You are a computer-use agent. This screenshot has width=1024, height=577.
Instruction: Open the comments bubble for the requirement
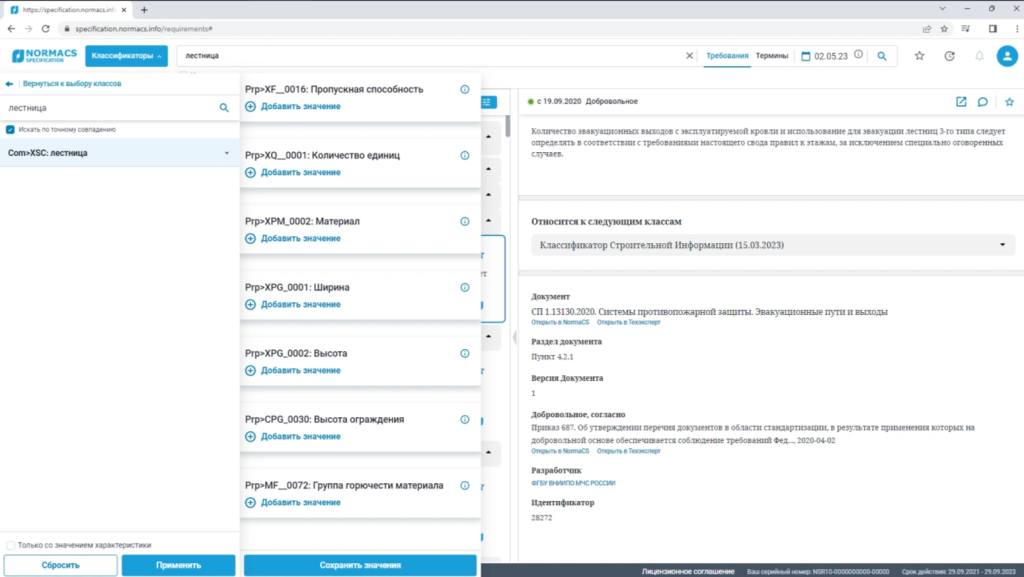[983, 102]
